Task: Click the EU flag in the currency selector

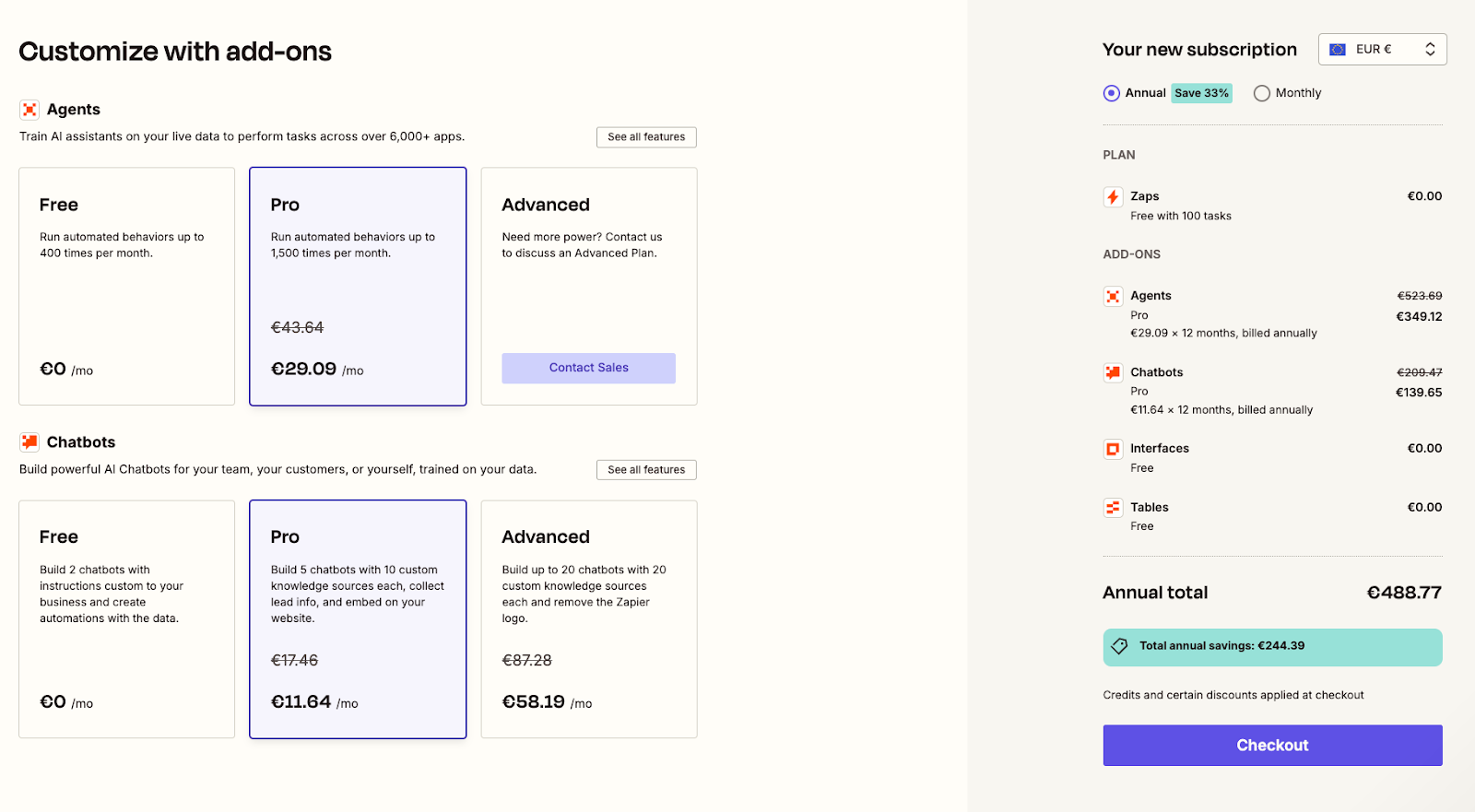Action: (x=1338, y=50)
